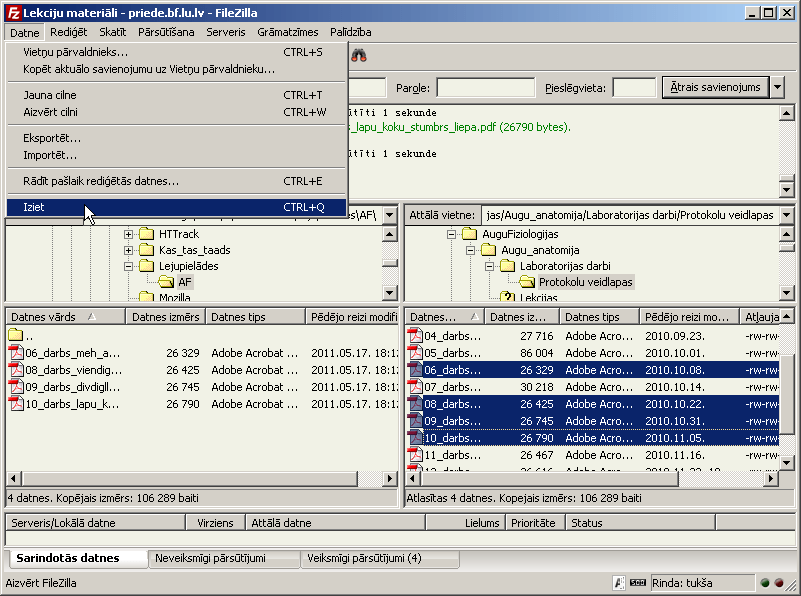Viewport: 801px width, 596px height.
Task: Collapse the Augu_anatomija tree node
Action: click(x=470, y=250)
